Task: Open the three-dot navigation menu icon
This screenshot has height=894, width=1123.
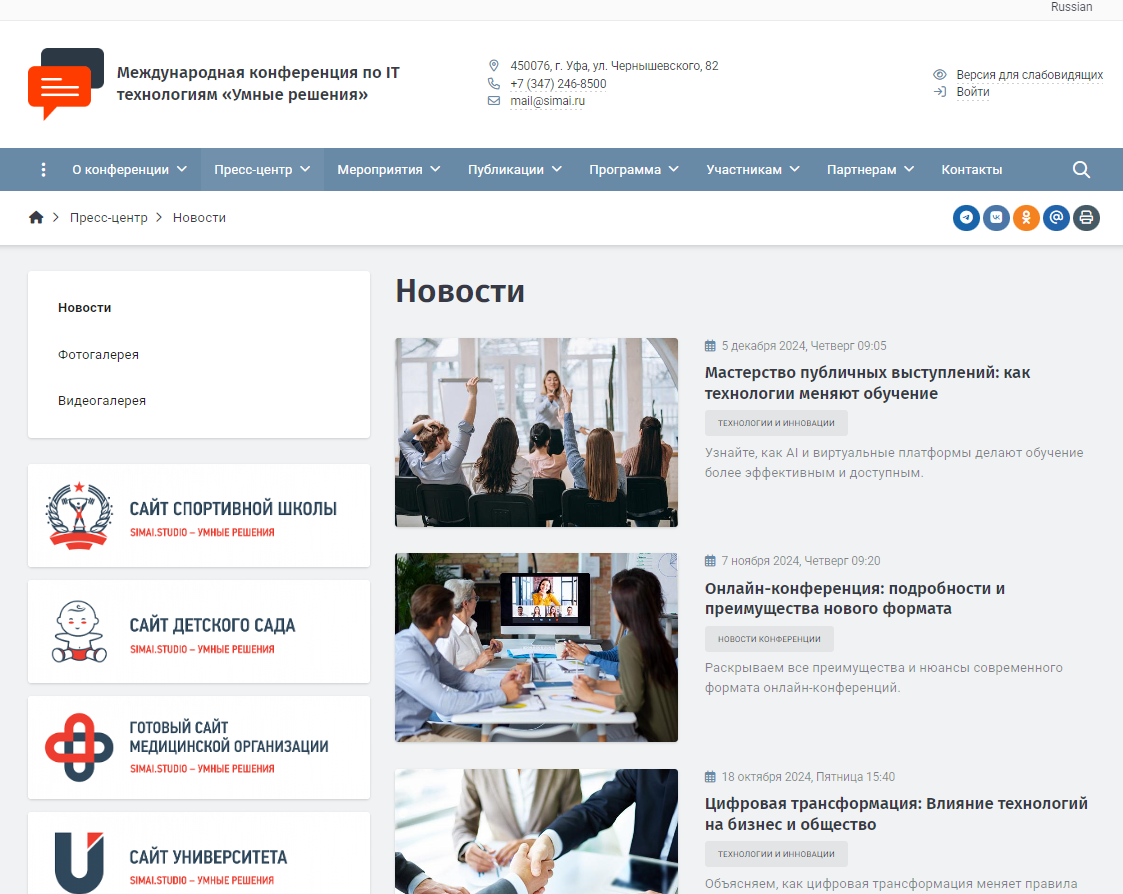Action: [43, 170]
